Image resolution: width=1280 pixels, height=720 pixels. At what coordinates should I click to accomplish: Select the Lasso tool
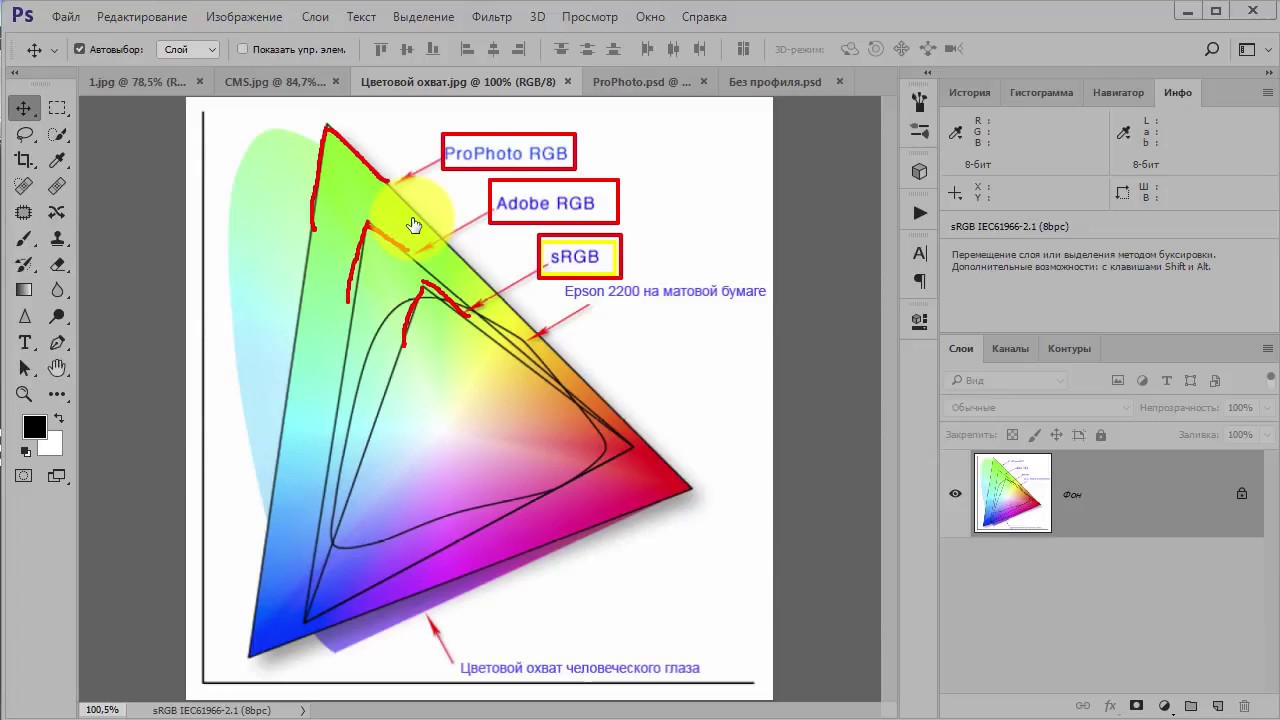coord(24,134)
